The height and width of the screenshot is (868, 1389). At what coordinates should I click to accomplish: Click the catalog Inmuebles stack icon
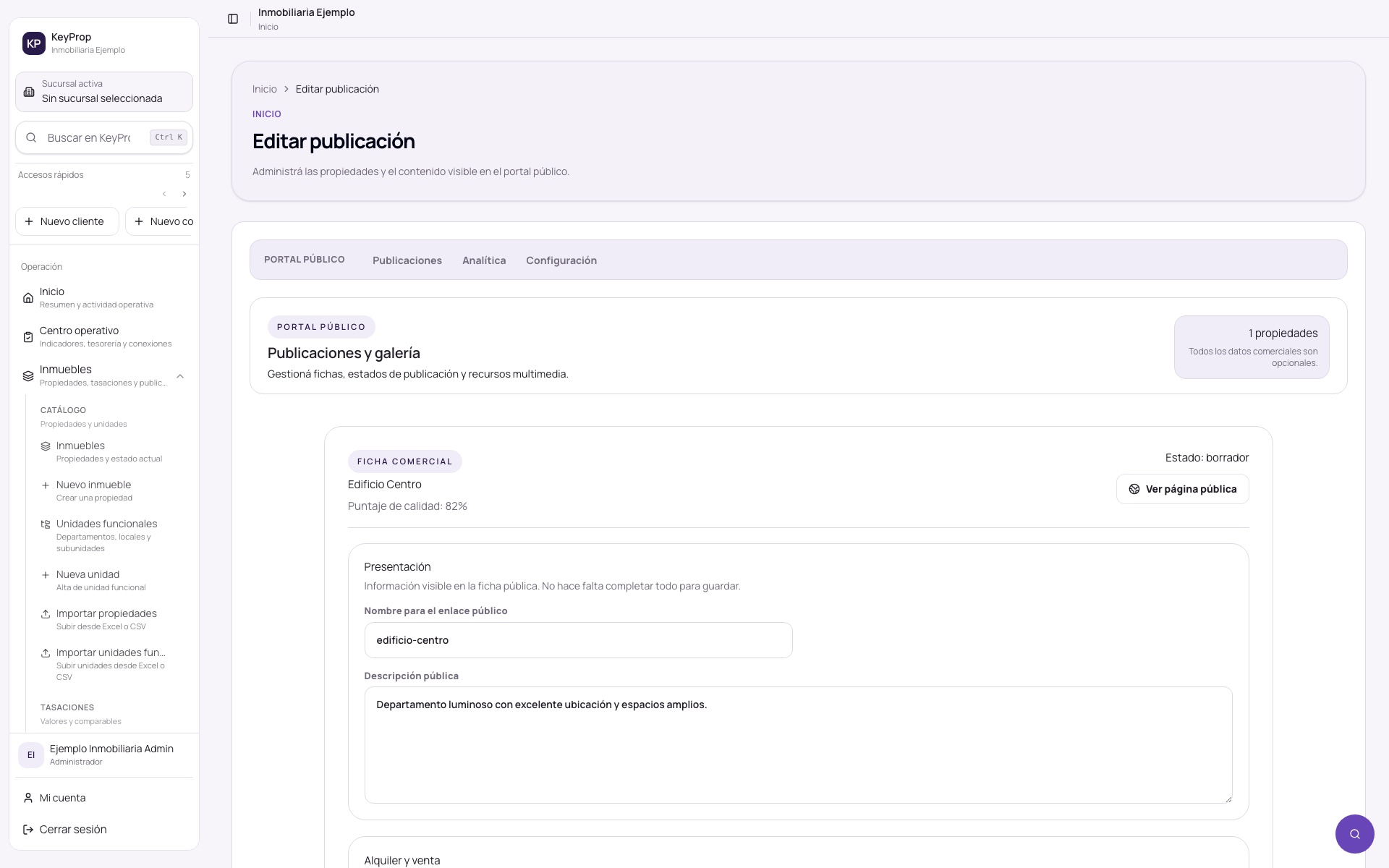(46, 446)
